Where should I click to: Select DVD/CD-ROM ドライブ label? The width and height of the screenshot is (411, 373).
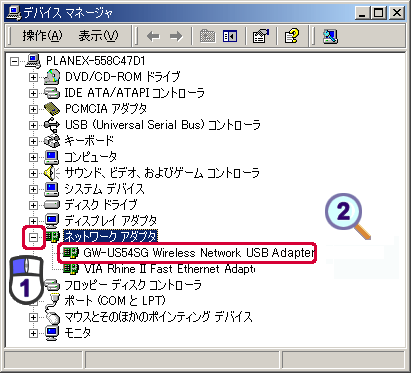(122, 77)
